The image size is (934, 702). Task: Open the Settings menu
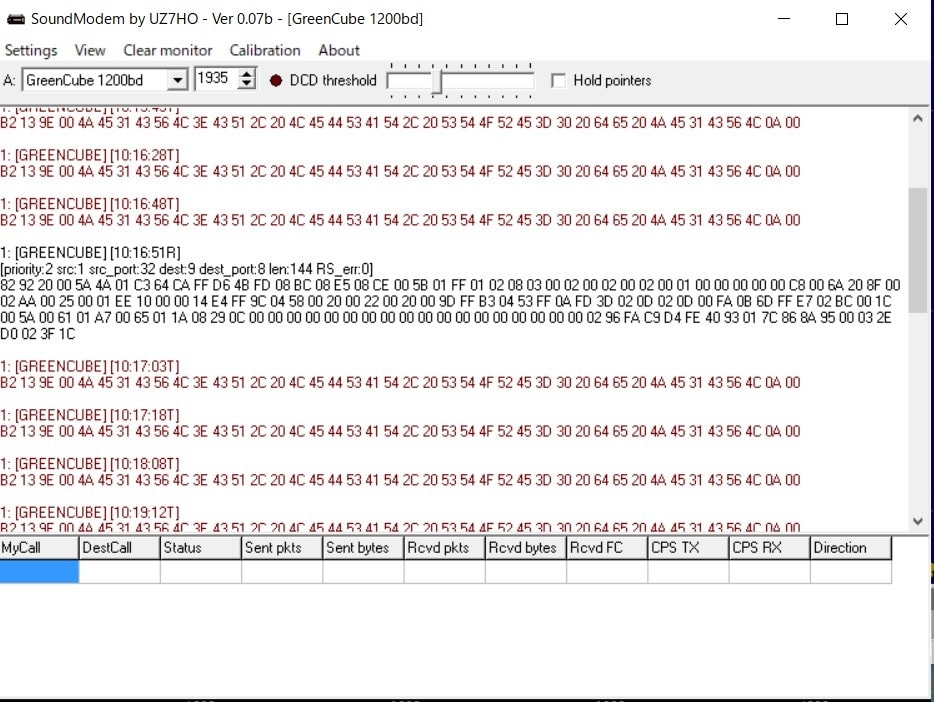pos(31,50)
